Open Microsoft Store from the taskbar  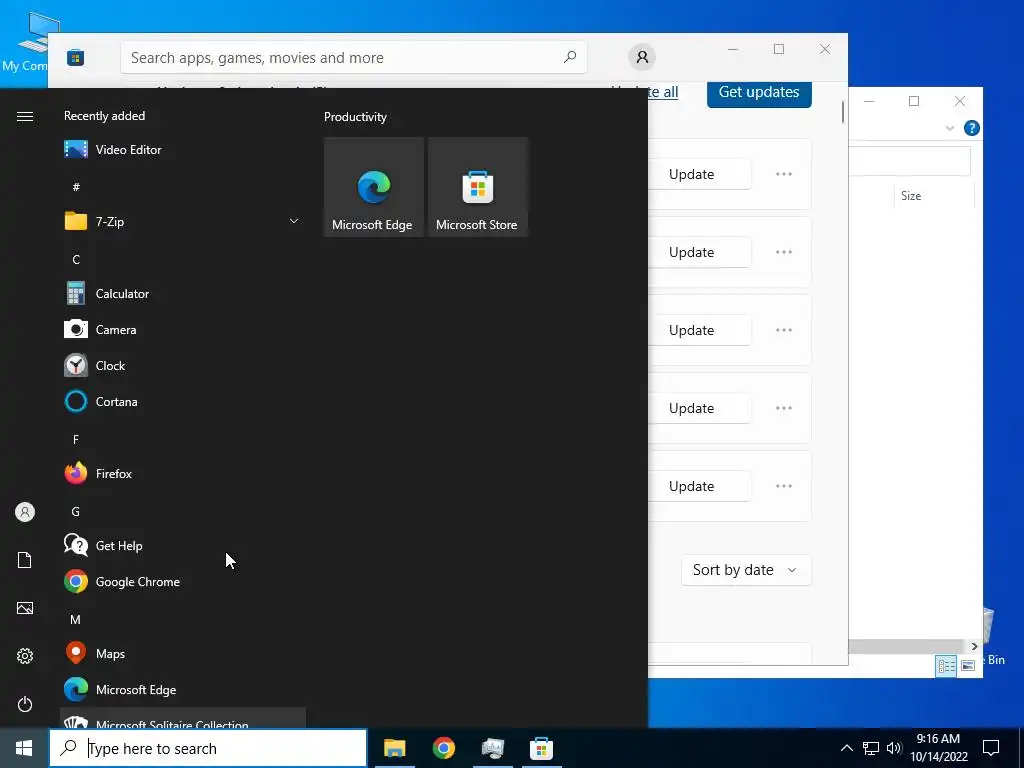point(541,748)
